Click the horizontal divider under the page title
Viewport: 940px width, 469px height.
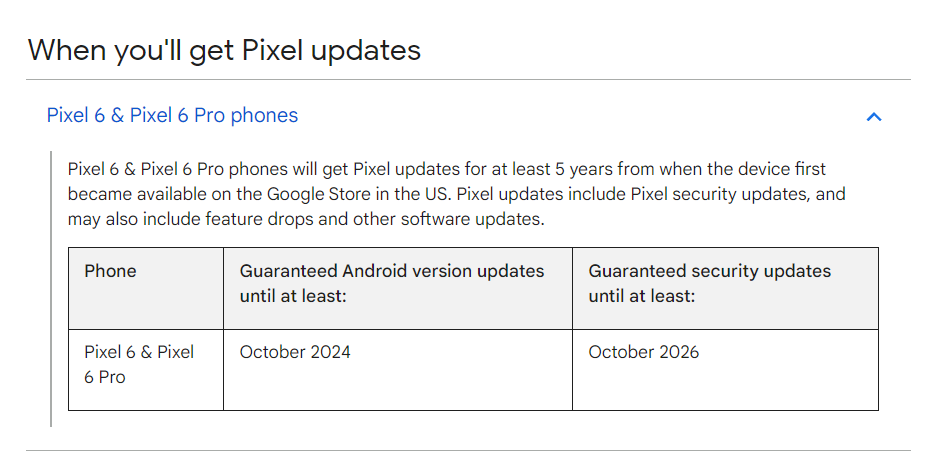coord(468,80)
